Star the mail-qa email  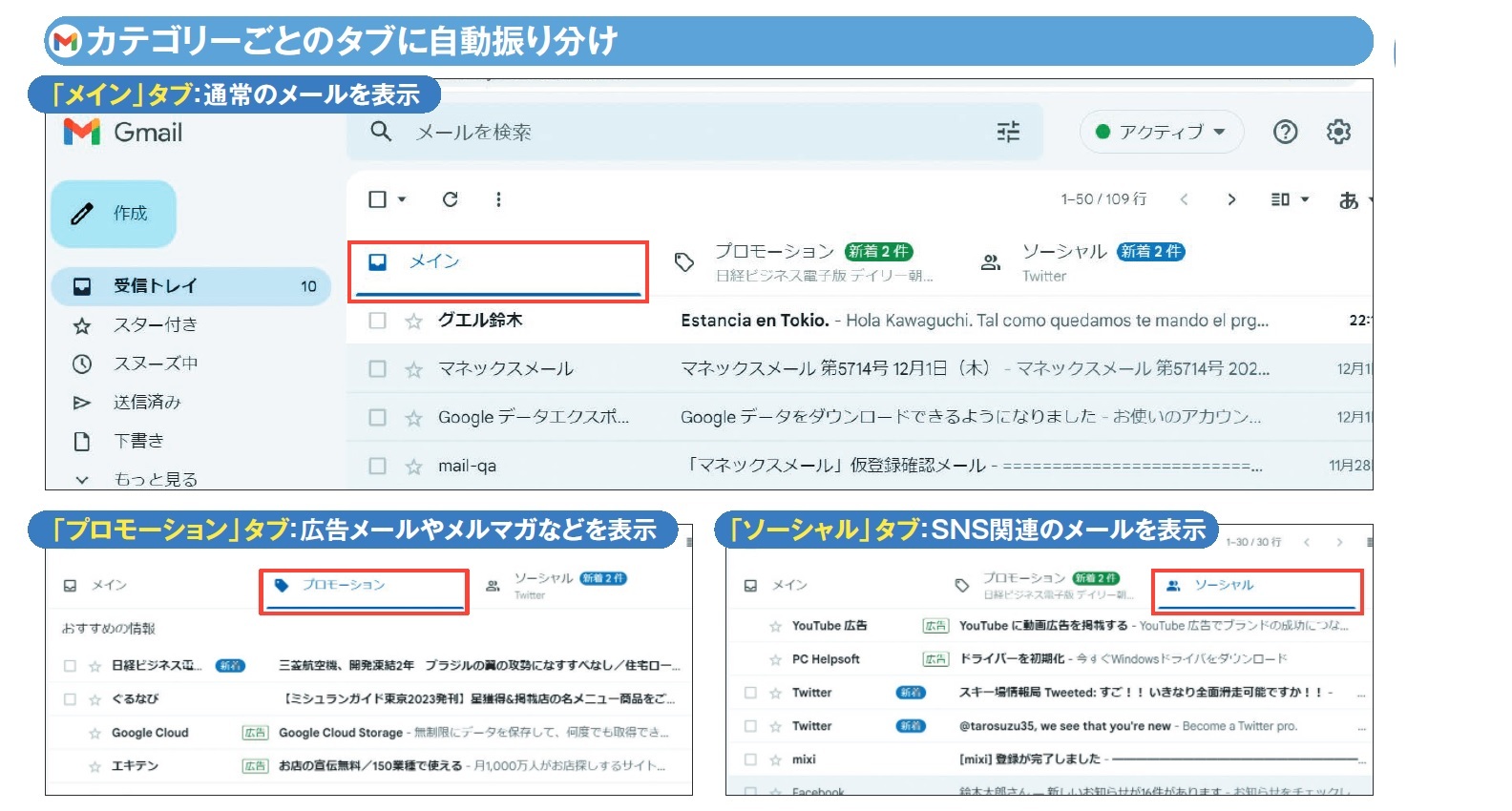(x=413, y=467)
